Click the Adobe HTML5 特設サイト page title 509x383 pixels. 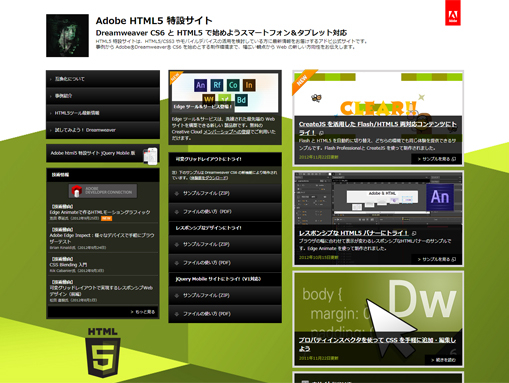coord(154,21)
